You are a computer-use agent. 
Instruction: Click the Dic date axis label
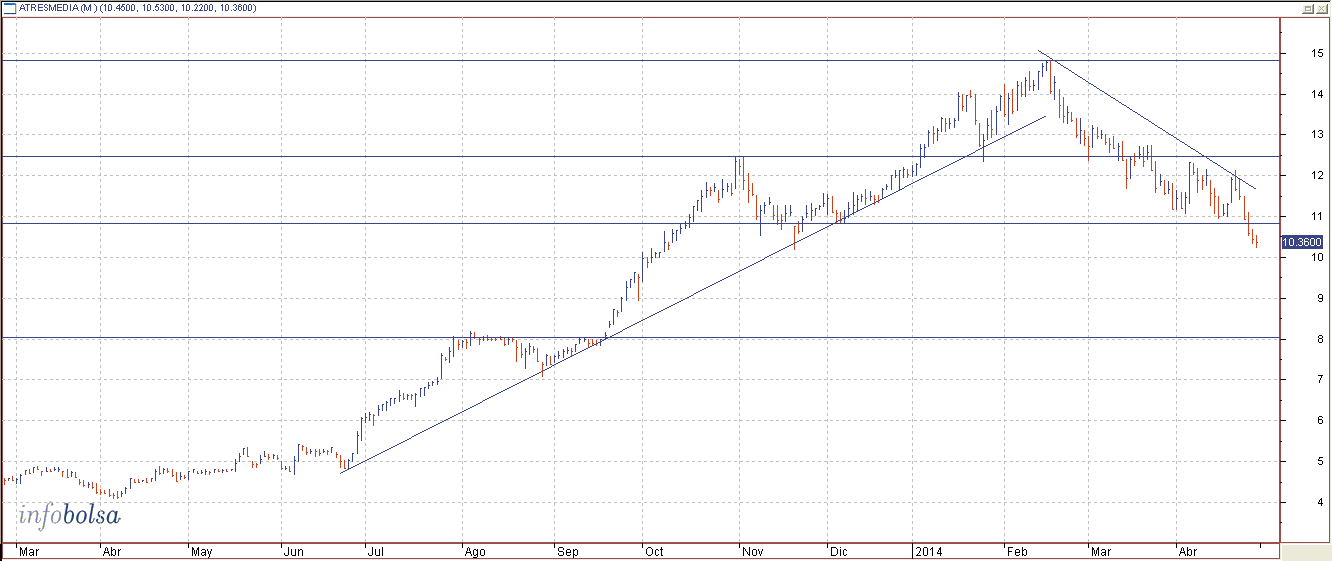click(x=838, y=552)
